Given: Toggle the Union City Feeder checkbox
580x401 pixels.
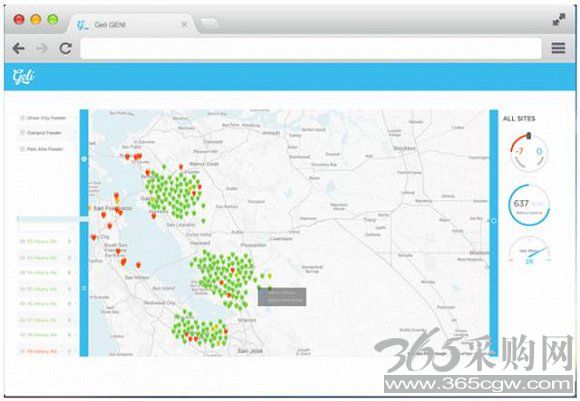Looking at the screenshot, I should tap(22, 118).
